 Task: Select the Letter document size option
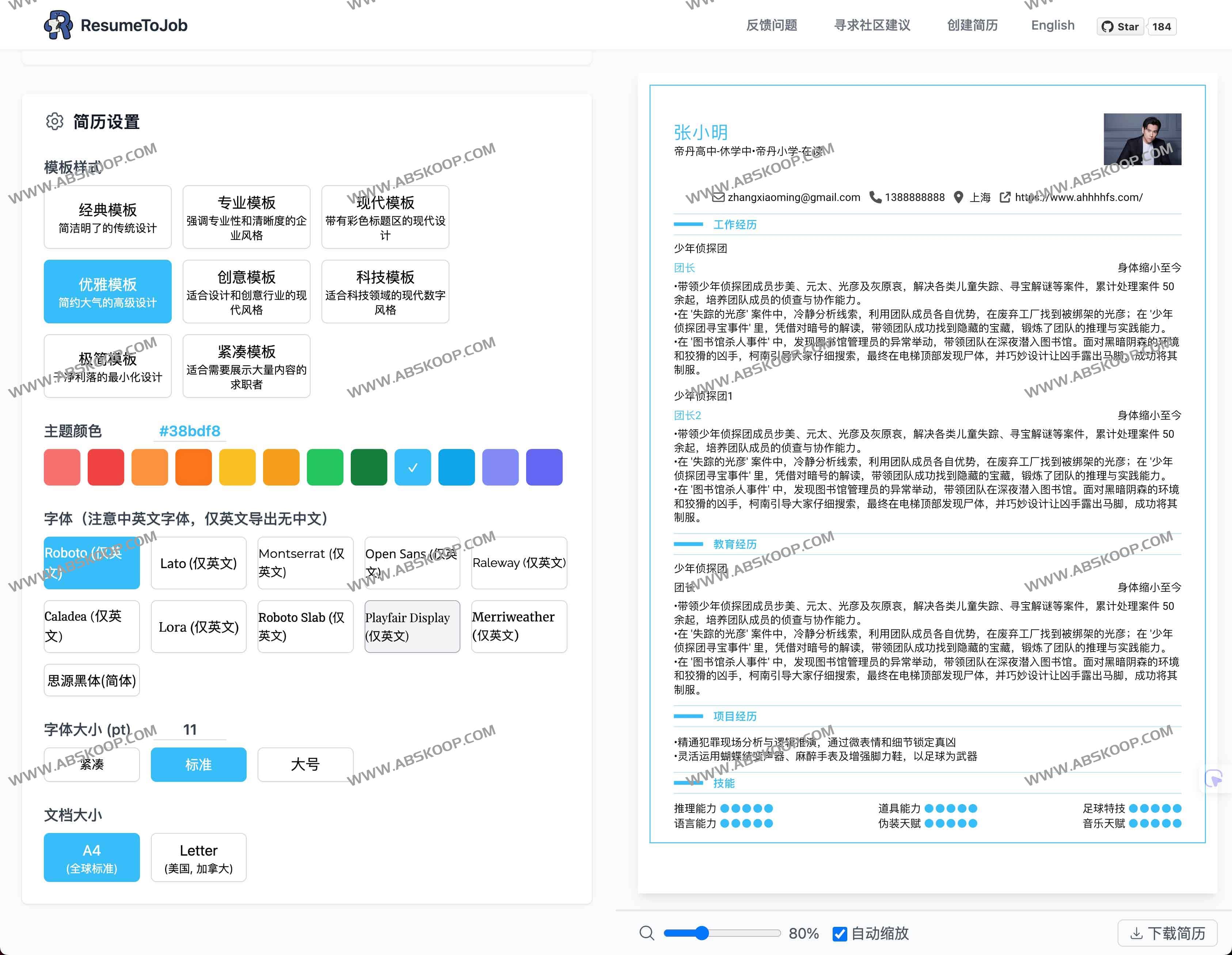click(x=198, y=857)
